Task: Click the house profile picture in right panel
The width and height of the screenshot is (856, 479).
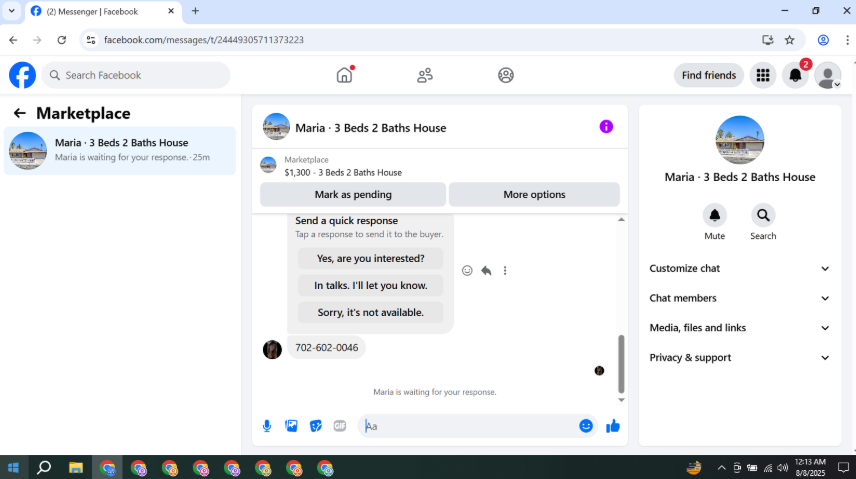Action: 740,140
